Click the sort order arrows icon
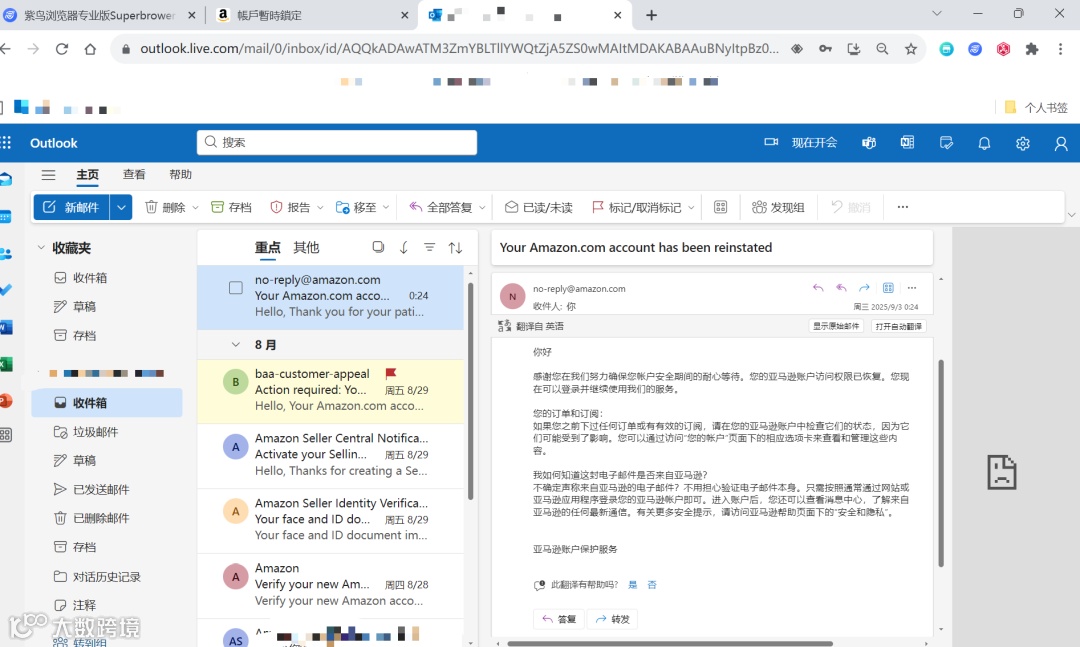 pos(455,247)
